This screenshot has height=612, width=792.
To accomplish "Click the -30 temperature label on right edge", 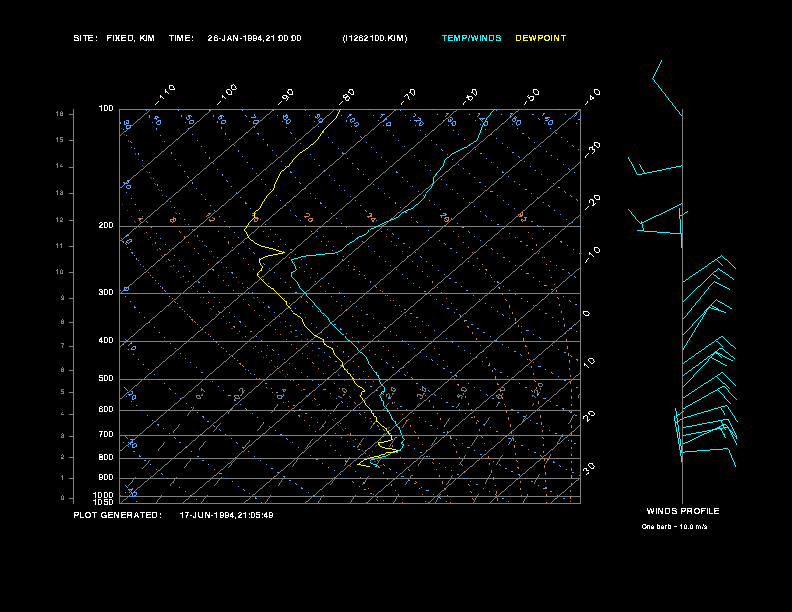I will click(592, 150).
